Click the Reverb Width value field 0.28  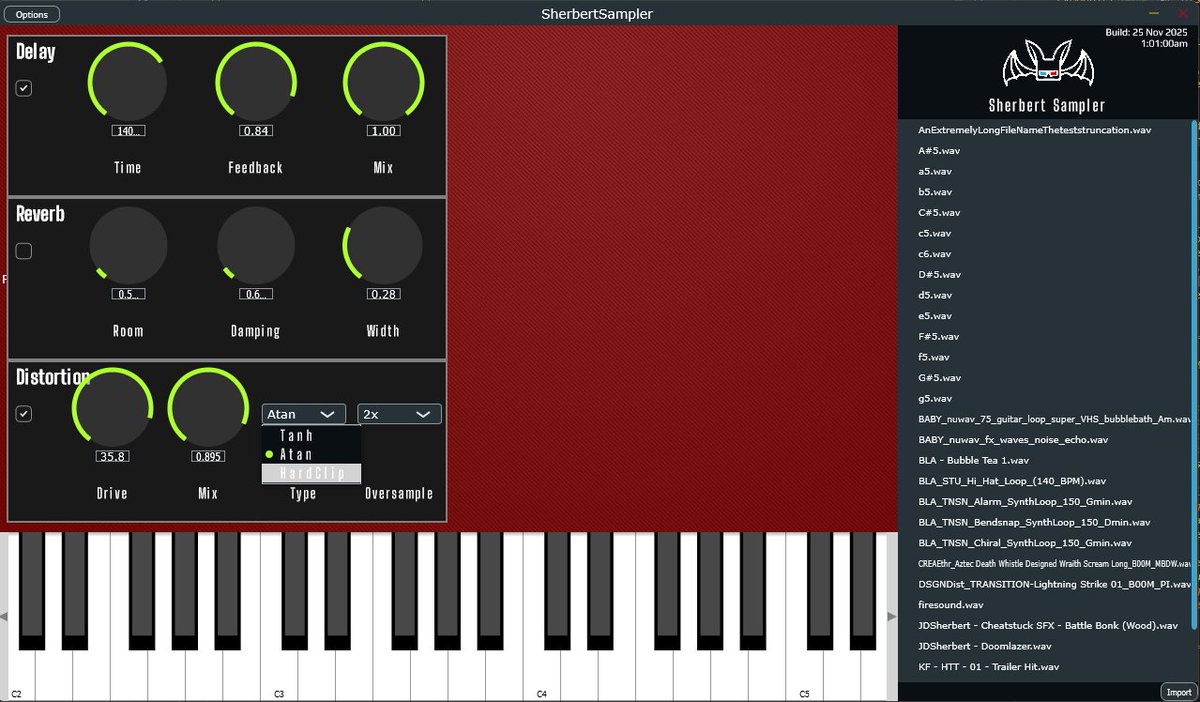(x=383, y=294)
